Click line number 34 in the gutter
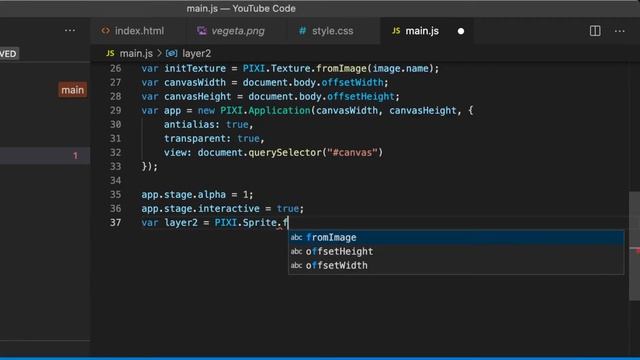The height and width of the screenshot is (360, 640). [x=116, y=180]
